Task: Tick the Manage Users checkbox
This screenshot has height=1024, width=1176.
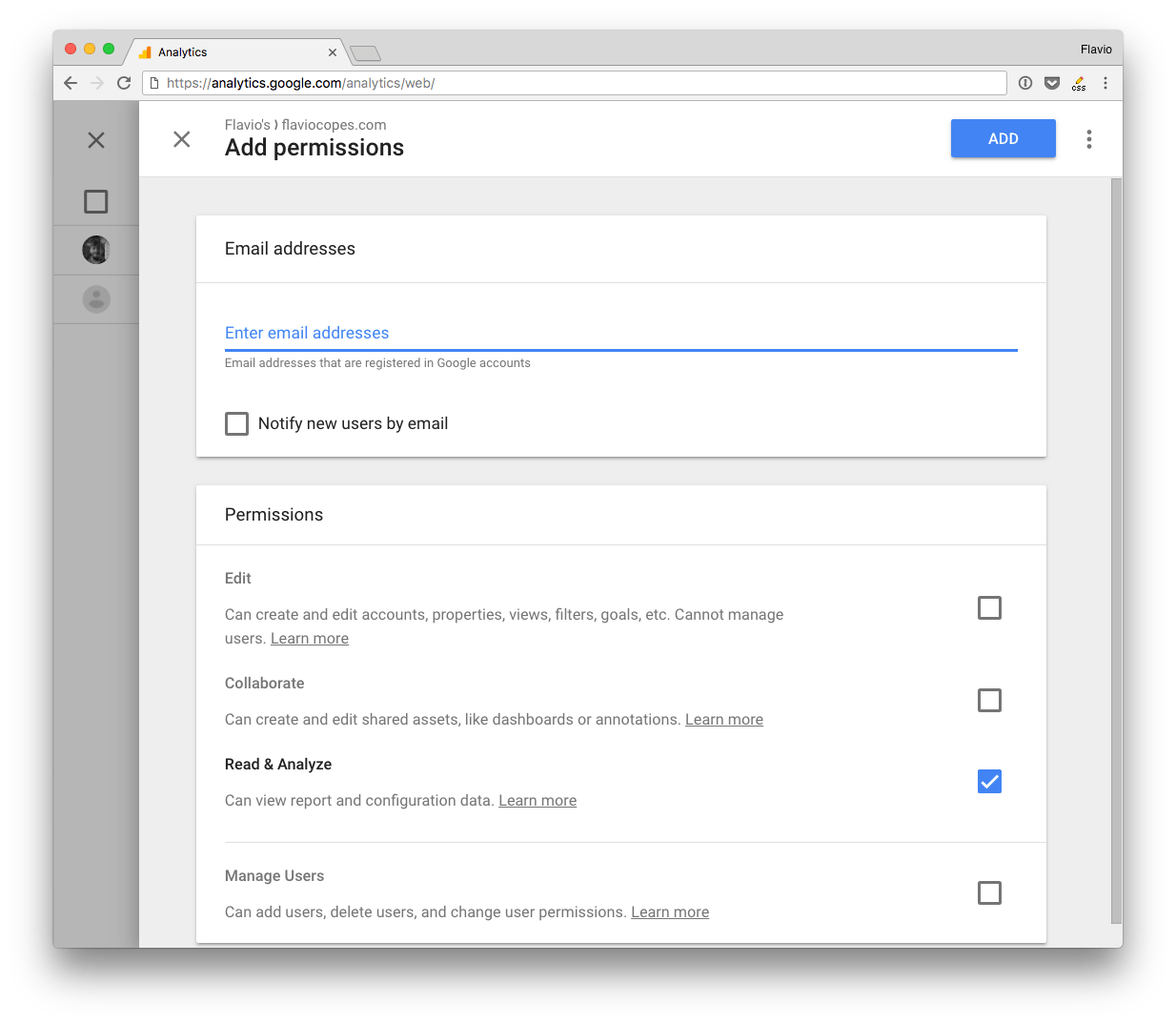Action: click(989, 892)
